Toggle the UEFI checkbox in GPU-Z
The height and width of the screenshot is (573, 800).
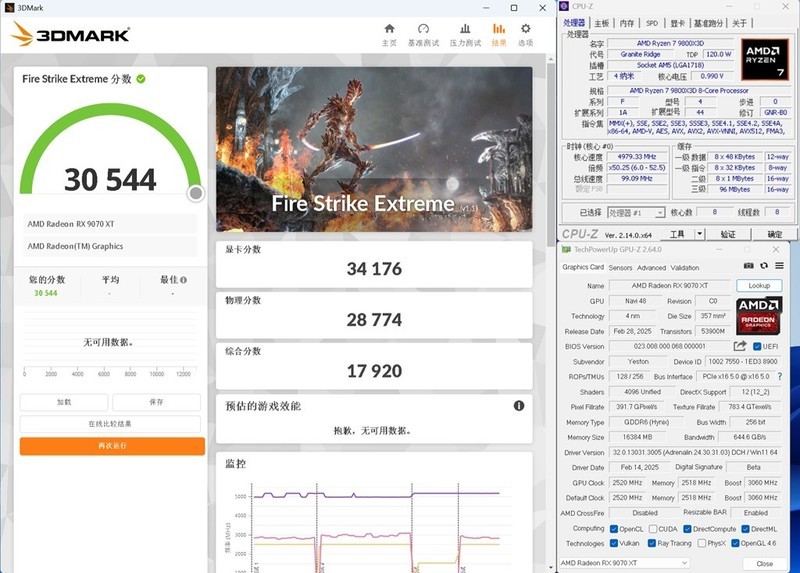[x=757, y=346]
